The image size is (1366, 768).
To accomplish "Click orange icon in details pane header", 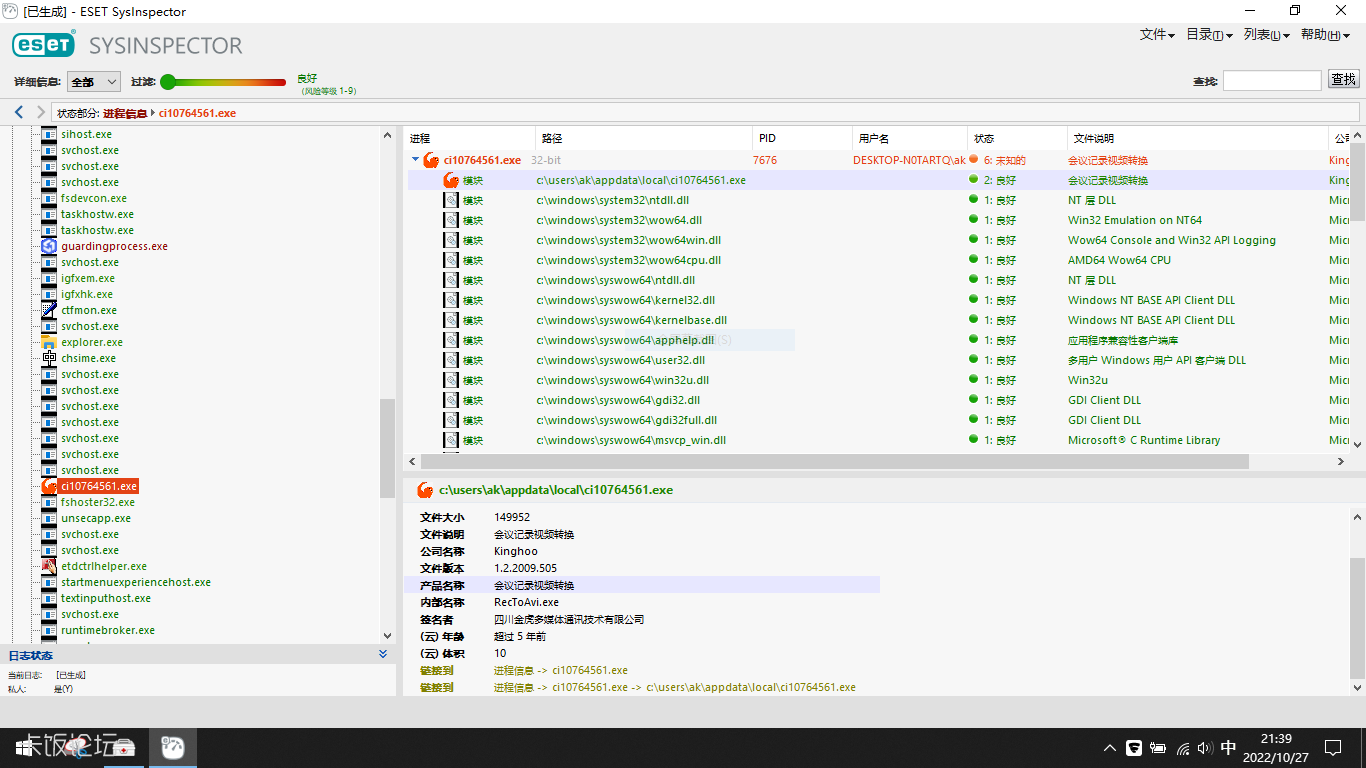I will (426, 490).
